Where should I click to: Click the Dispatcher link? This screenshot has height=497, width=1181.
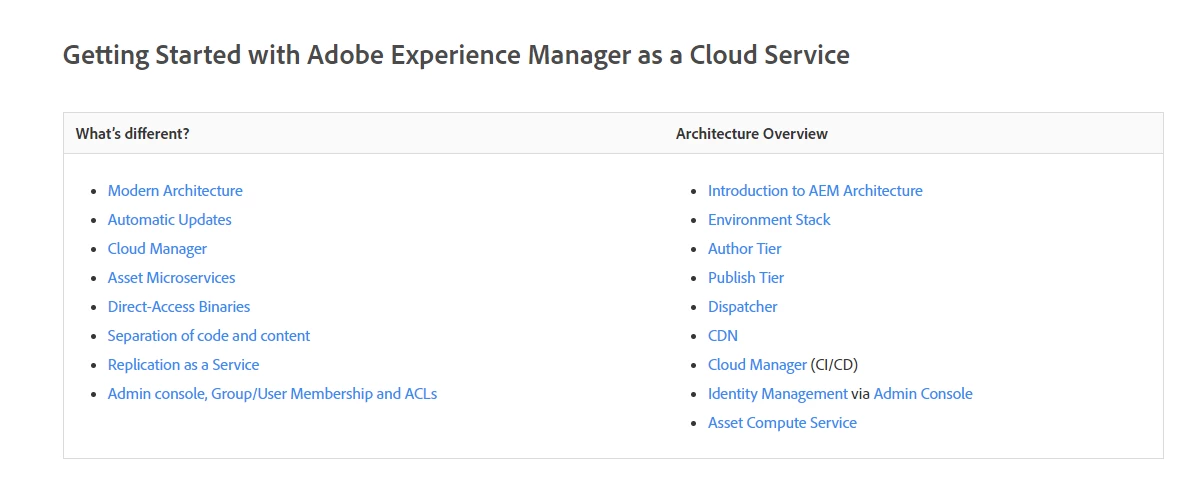[742, 307]
